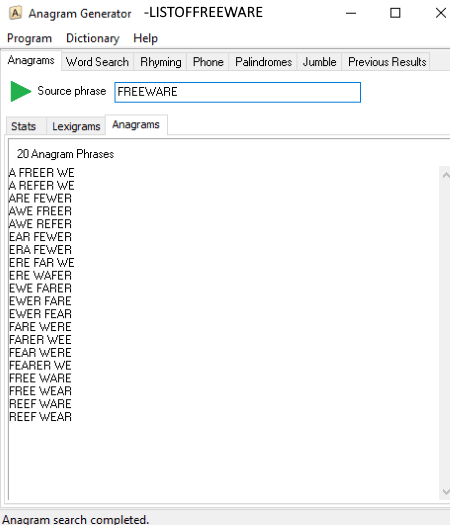Click the scrollbar down arrow in the results list
The height and width of the screenshot is (525, 450).
(x=446, y=492)
